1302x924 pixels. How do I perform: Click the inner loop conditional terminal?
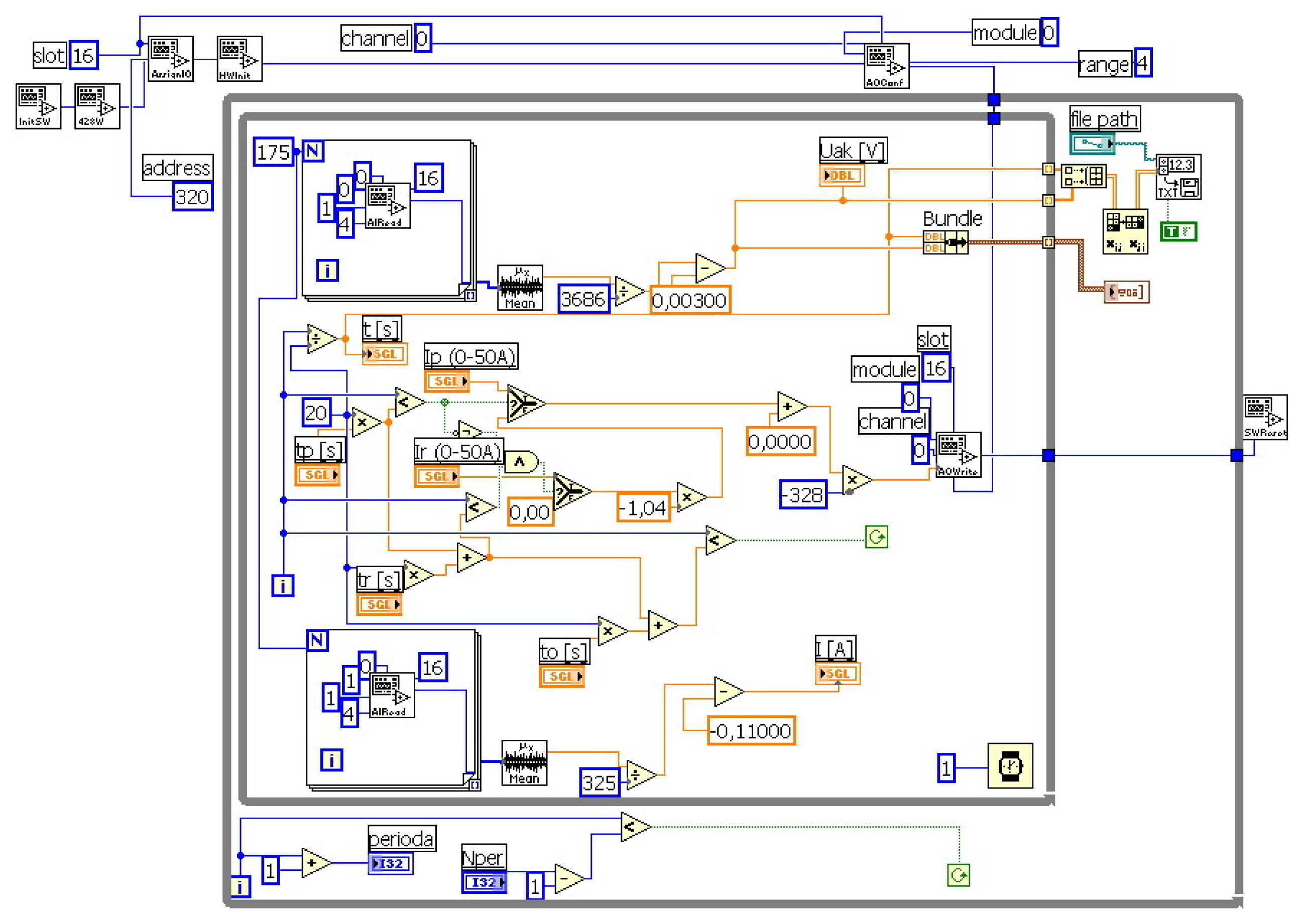click(x=876, y=537)
